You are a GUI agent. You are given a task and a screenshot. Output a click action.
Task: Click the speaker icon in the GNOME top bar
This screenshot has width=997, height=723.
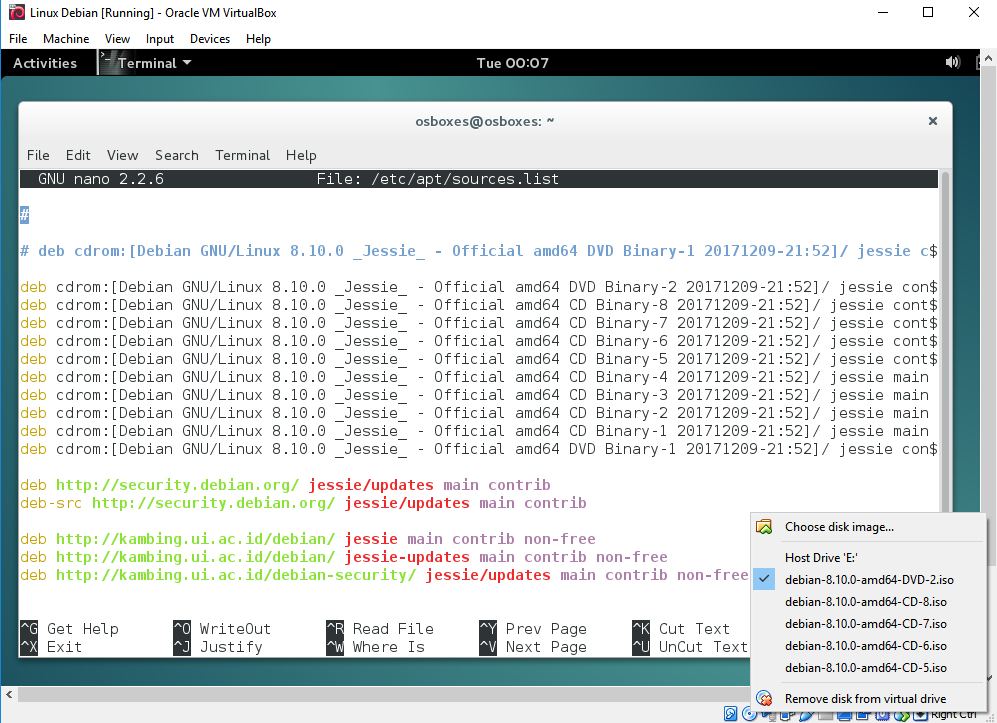952,62
